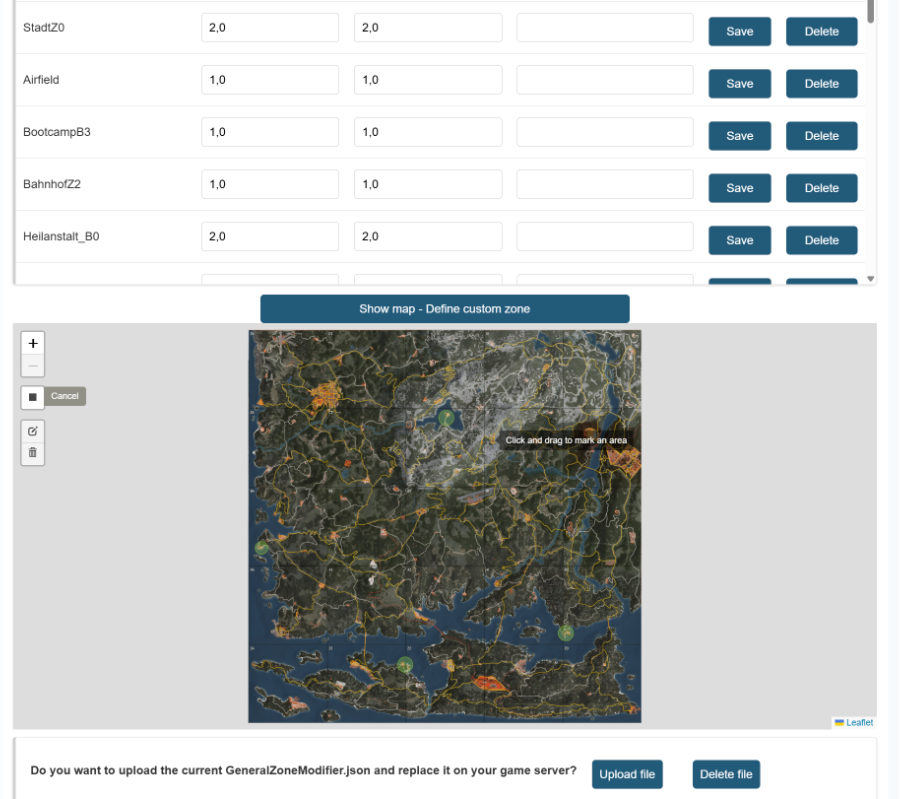Save the StadtZ0 zone settings
The height and width of the screenshot is (799, 900).
point(739,31)
